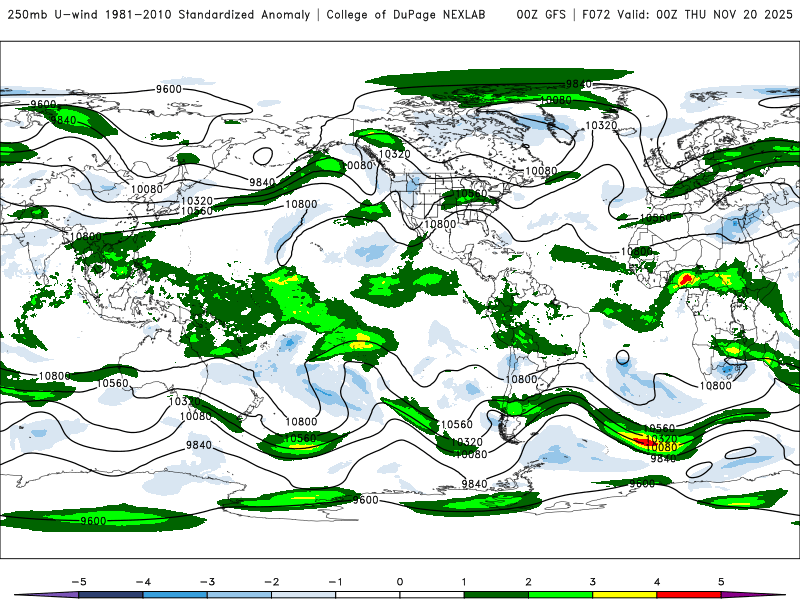Click the "F072" forecast hour in the header
This screenshot has height=600, width=800.
tap(596, 14)
